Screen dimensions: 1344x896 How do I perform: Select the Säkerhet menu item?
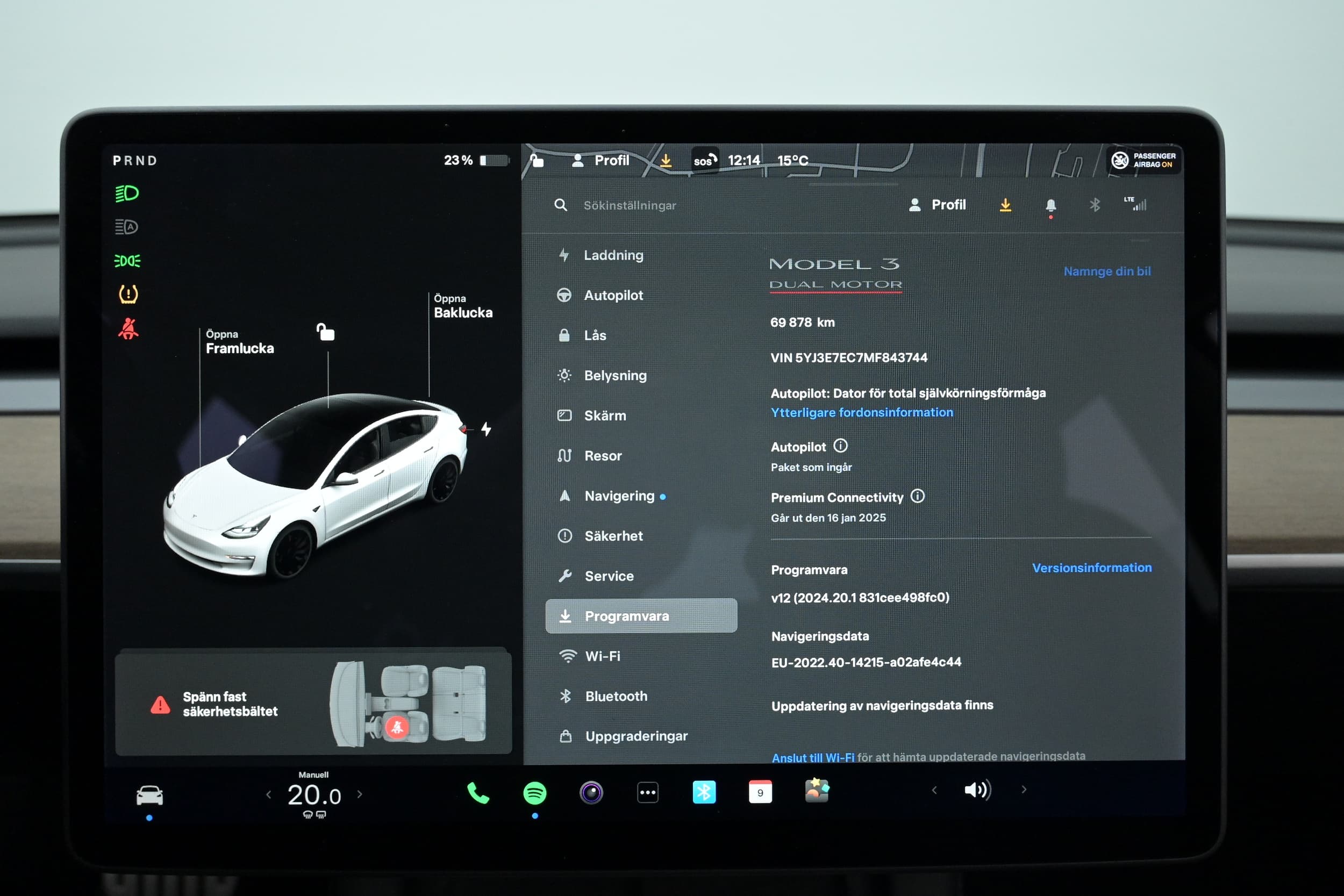tap(600, 535)
